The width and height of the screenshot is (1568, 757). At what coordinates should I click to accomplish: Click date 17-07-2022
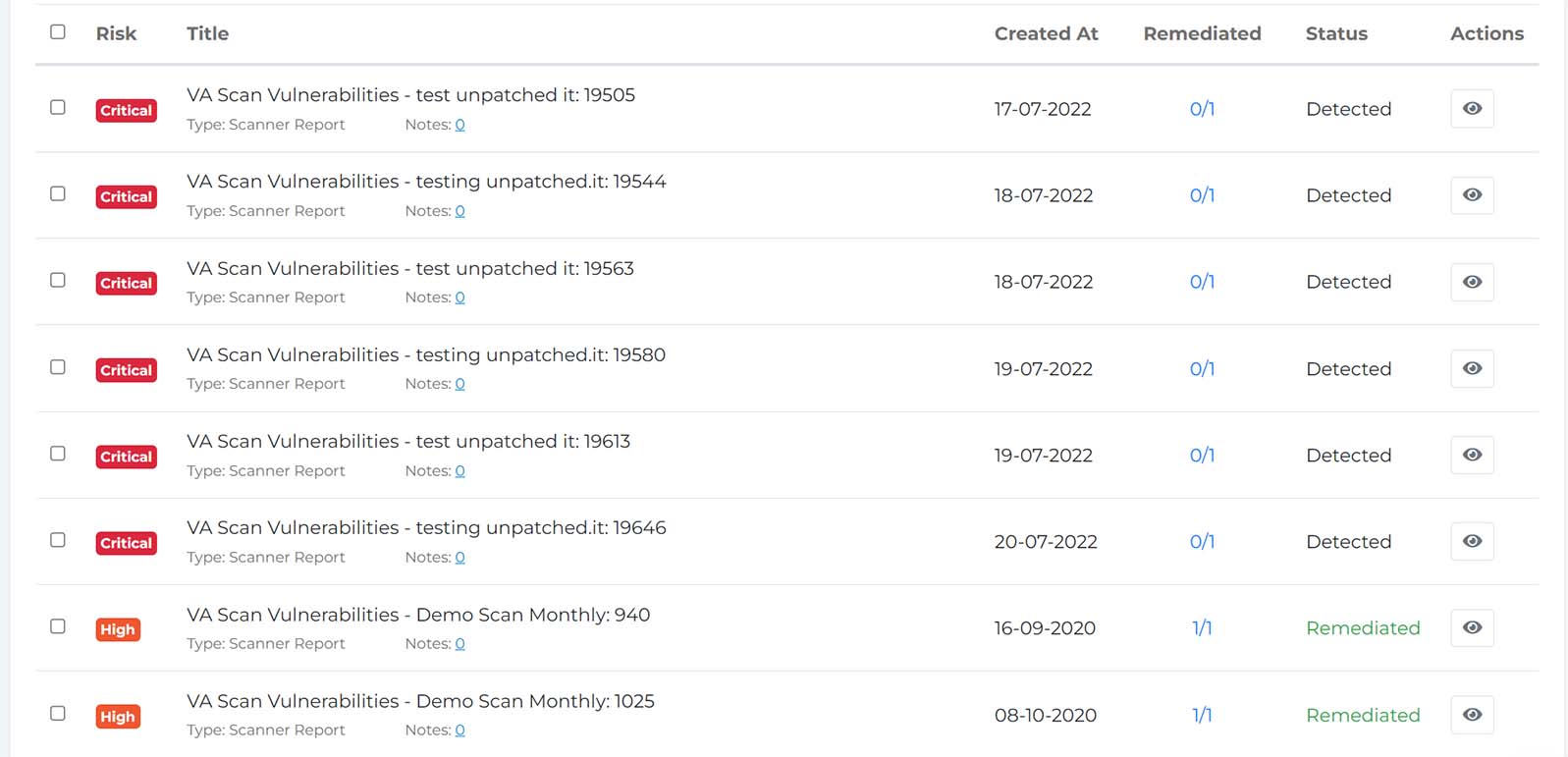click(x=1043, y=109)
